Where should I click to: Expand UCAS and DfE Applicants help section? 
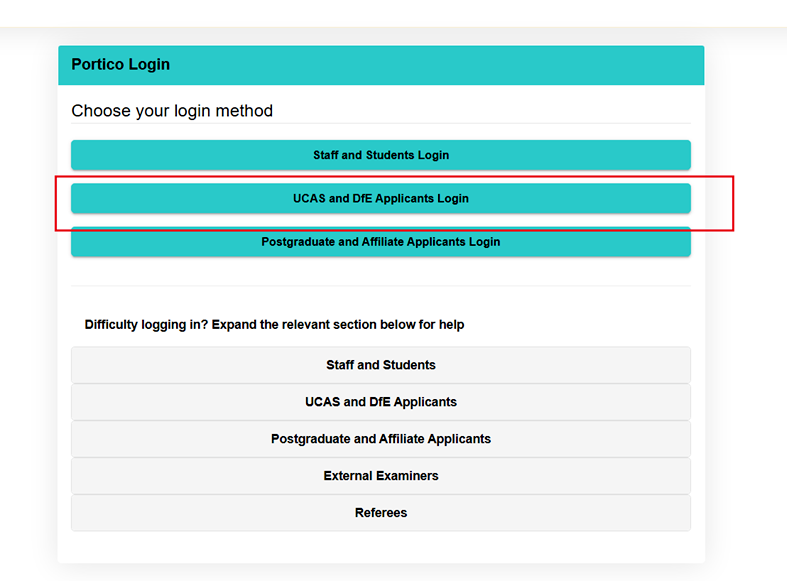tap(380, 402)
